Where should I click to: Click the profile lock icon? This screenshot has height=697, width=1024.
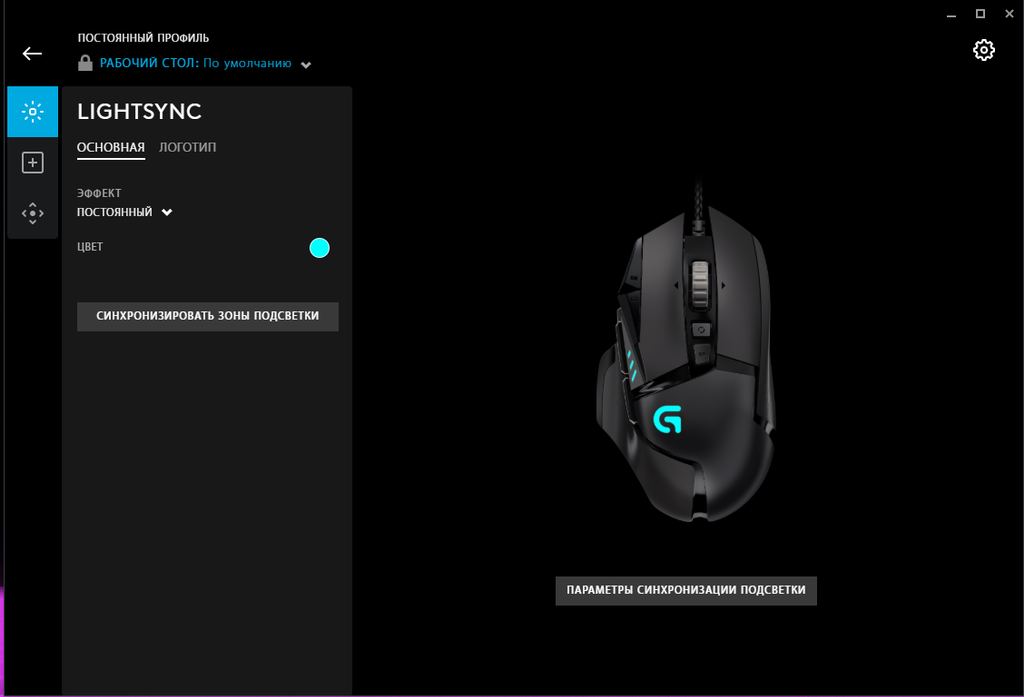coord(85,63)
